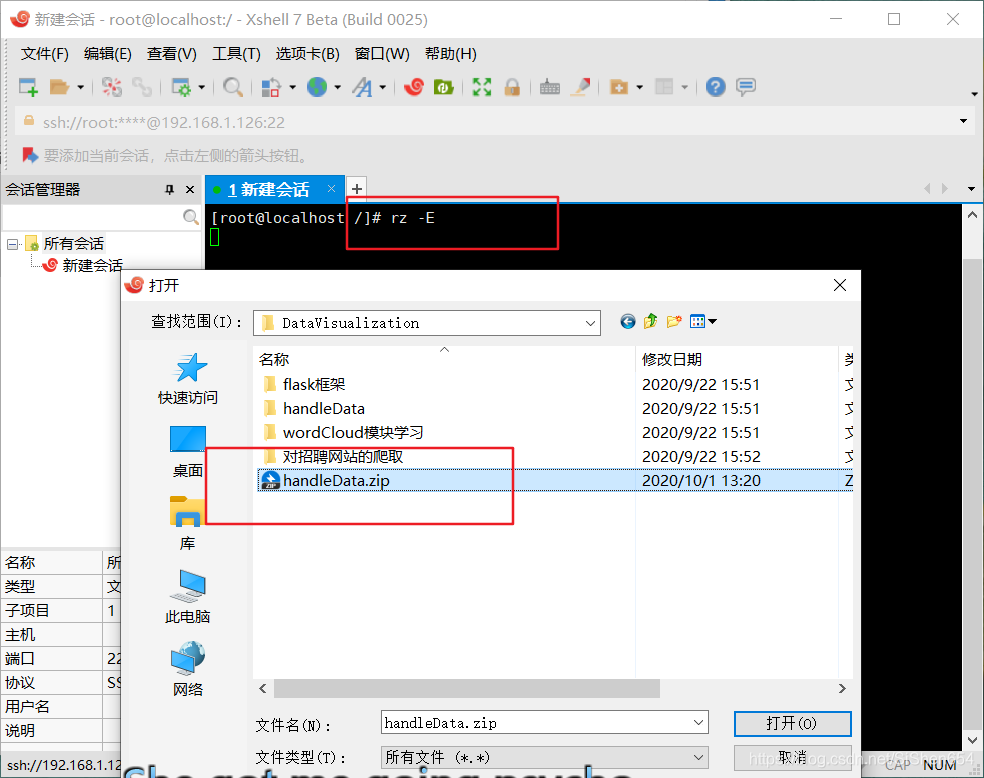The width and height of the screenshot is (984, 778).
Task: Click the Find magnifier toolbar icon
Action: (233, 87)
